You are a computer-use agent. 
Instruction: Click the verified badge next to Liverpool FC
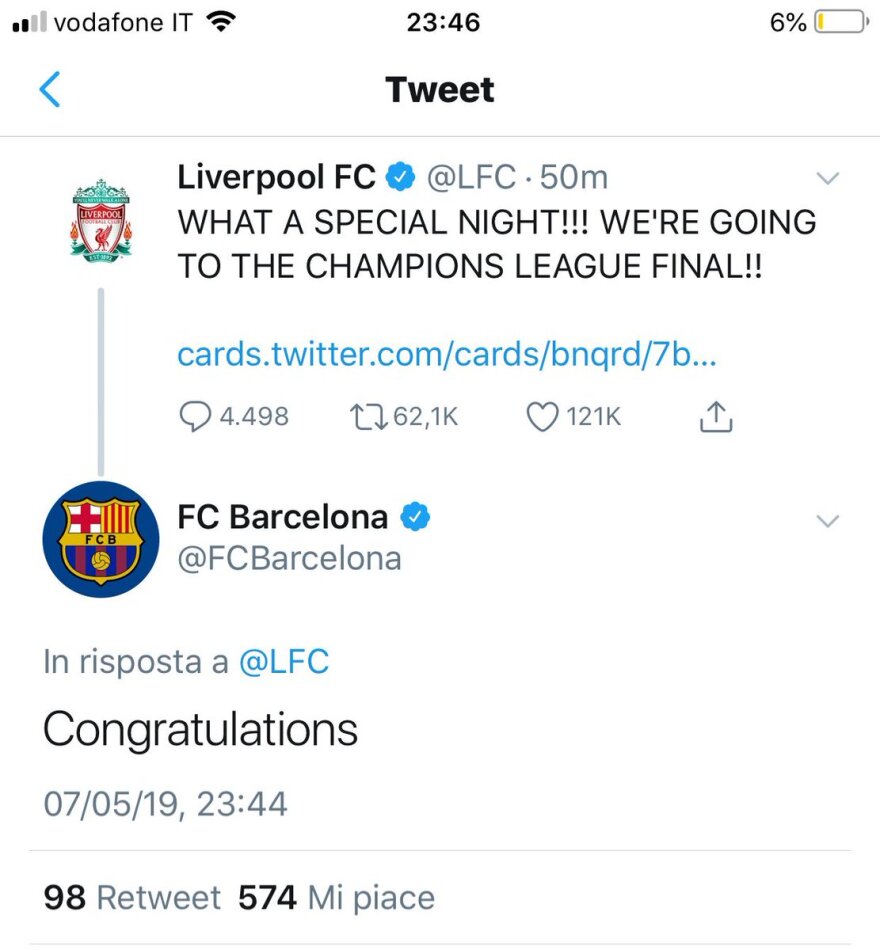pyautogui.click(x=398, y=177)
